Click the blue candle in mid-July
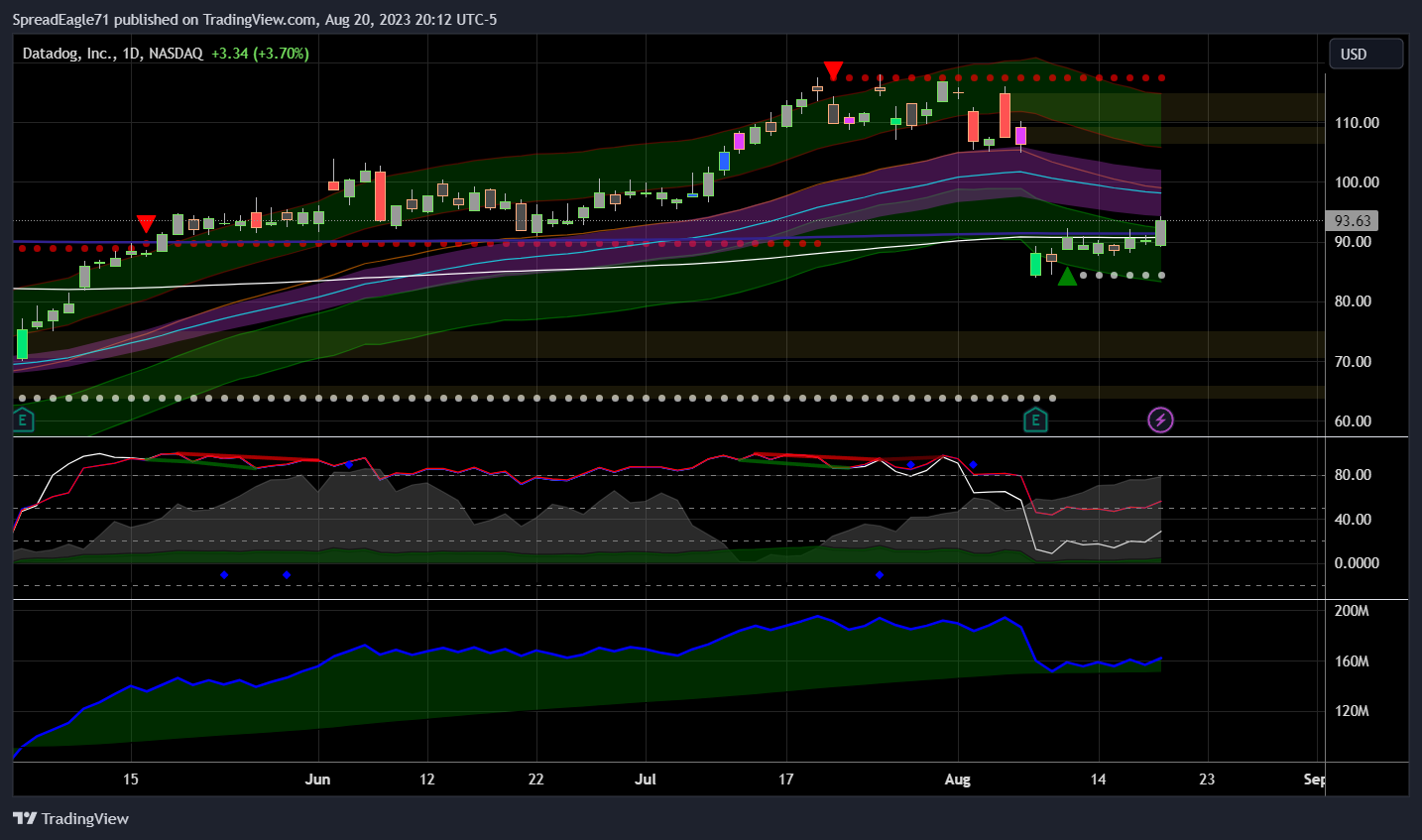Screen dimensions: 1422x840 pos(724,161)
